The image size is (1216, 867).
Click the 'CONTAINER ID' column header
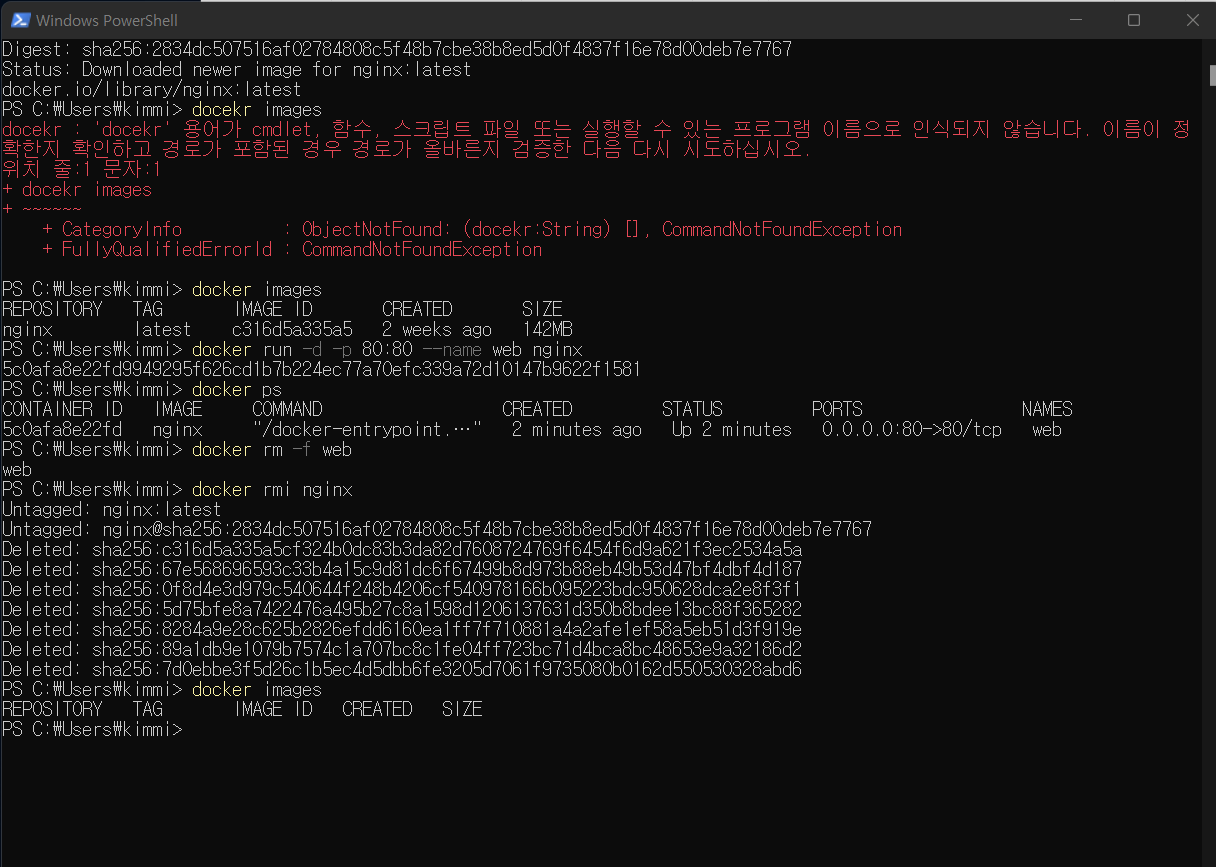click(x=62, y=409)
